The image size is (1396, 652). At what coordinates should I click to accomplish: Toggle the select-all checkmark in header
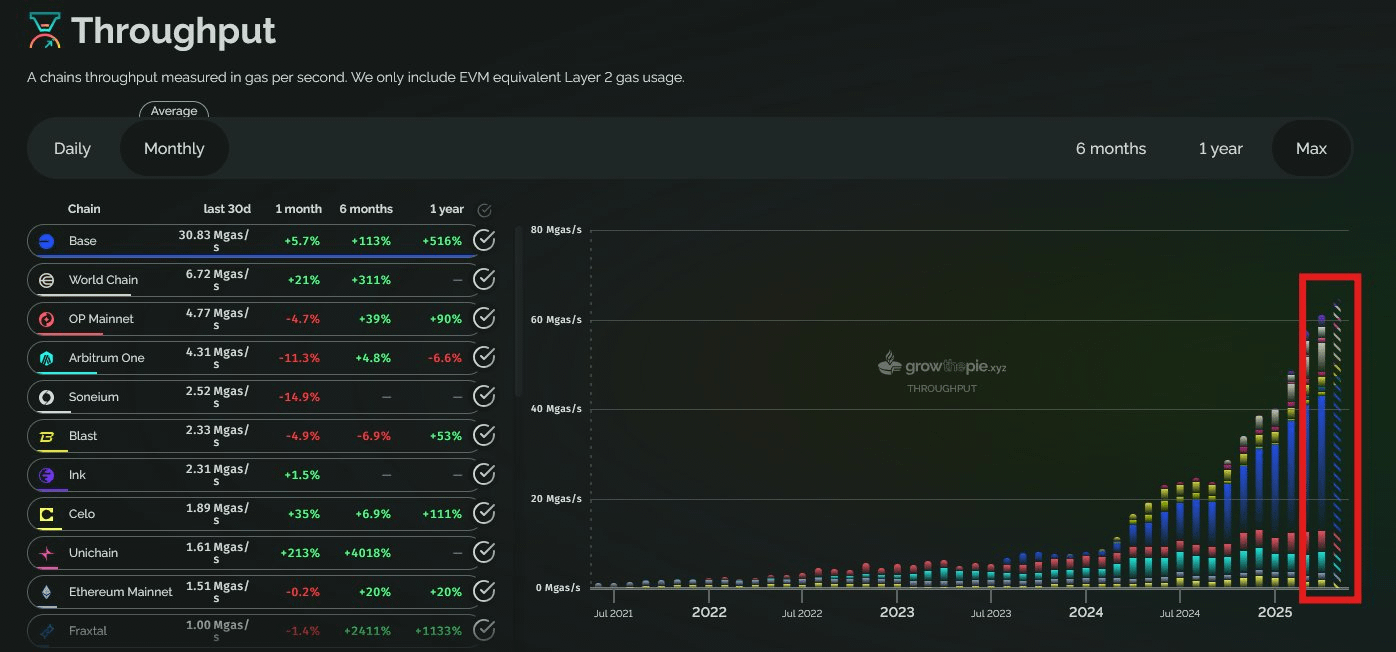[485, 210]
